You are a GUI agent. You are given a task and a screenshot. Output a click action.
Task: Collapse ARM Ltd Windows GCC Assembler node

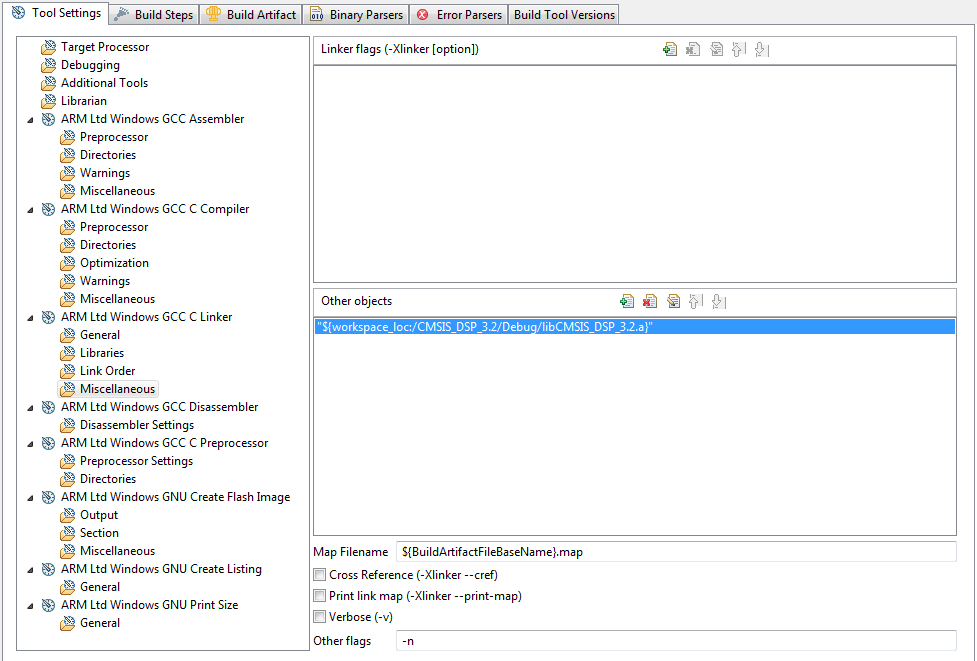[x=30, y=120]
